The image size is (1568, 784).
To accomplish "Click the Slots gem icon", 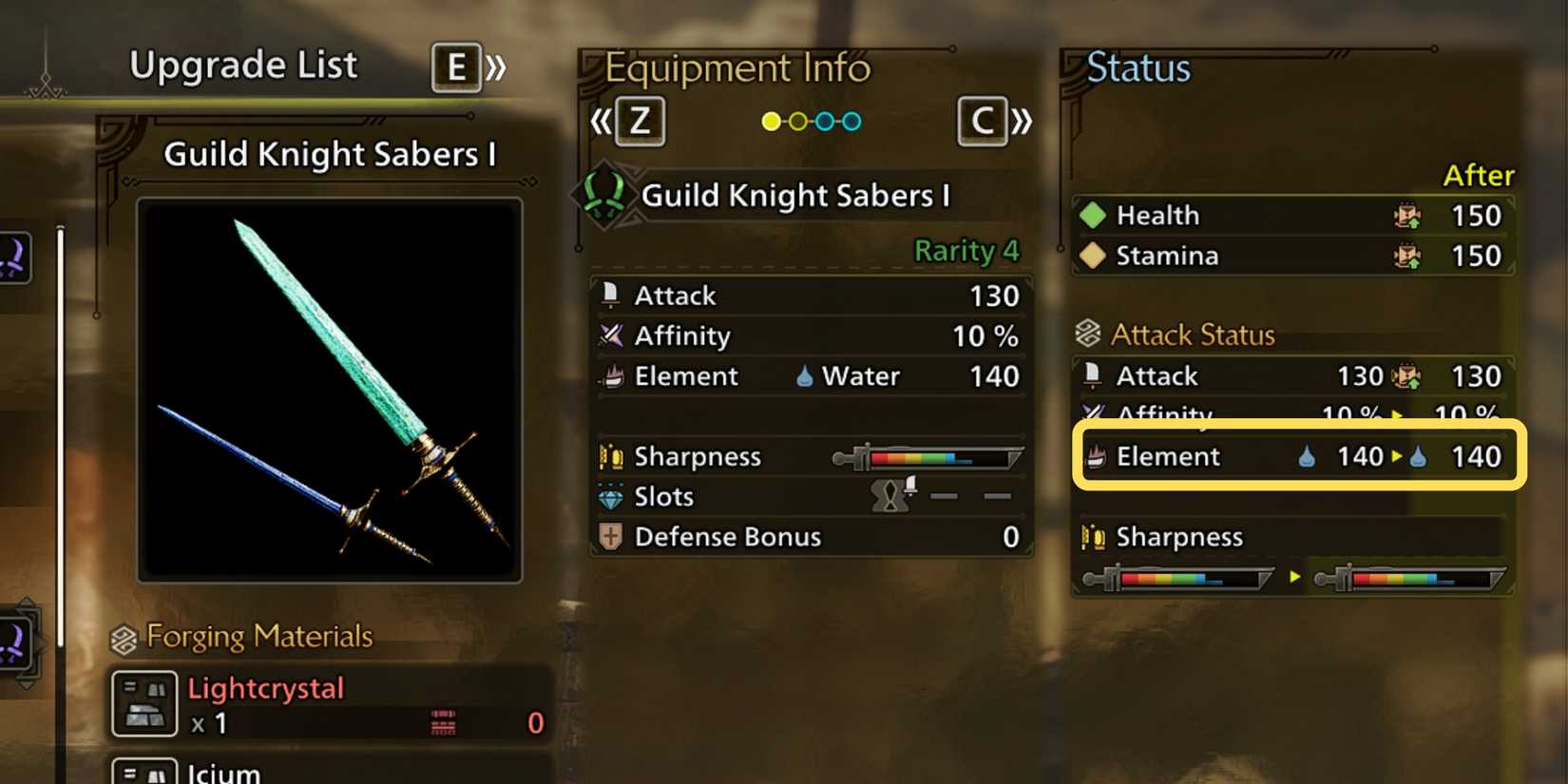I will point(610,496).
